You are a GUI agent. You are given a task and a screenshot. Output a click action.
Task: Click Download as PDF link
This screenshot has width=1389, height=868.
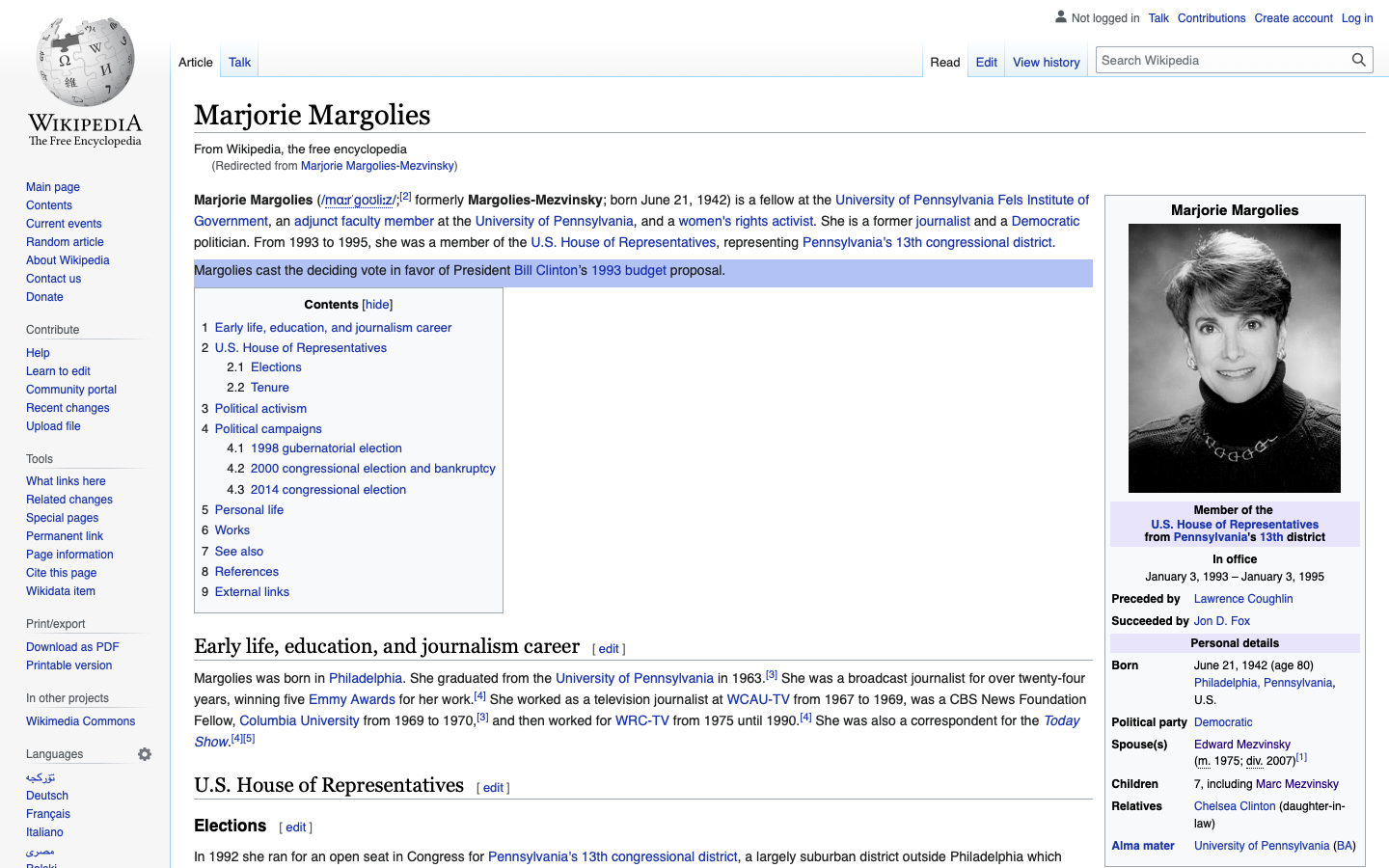click(72, 647)
